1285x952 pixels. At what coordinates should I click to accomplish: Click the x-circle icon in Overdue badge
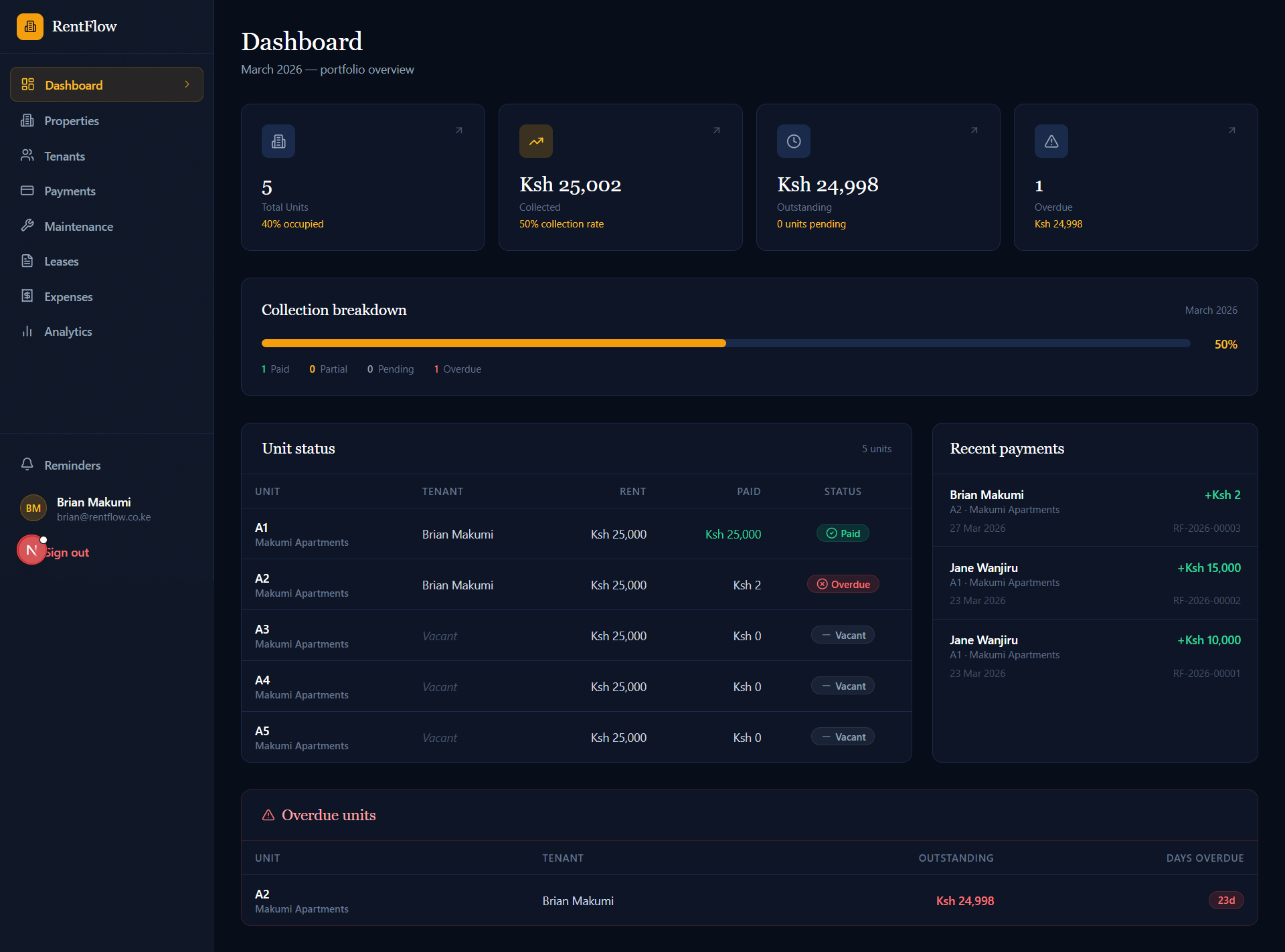[x=823, y=584]
